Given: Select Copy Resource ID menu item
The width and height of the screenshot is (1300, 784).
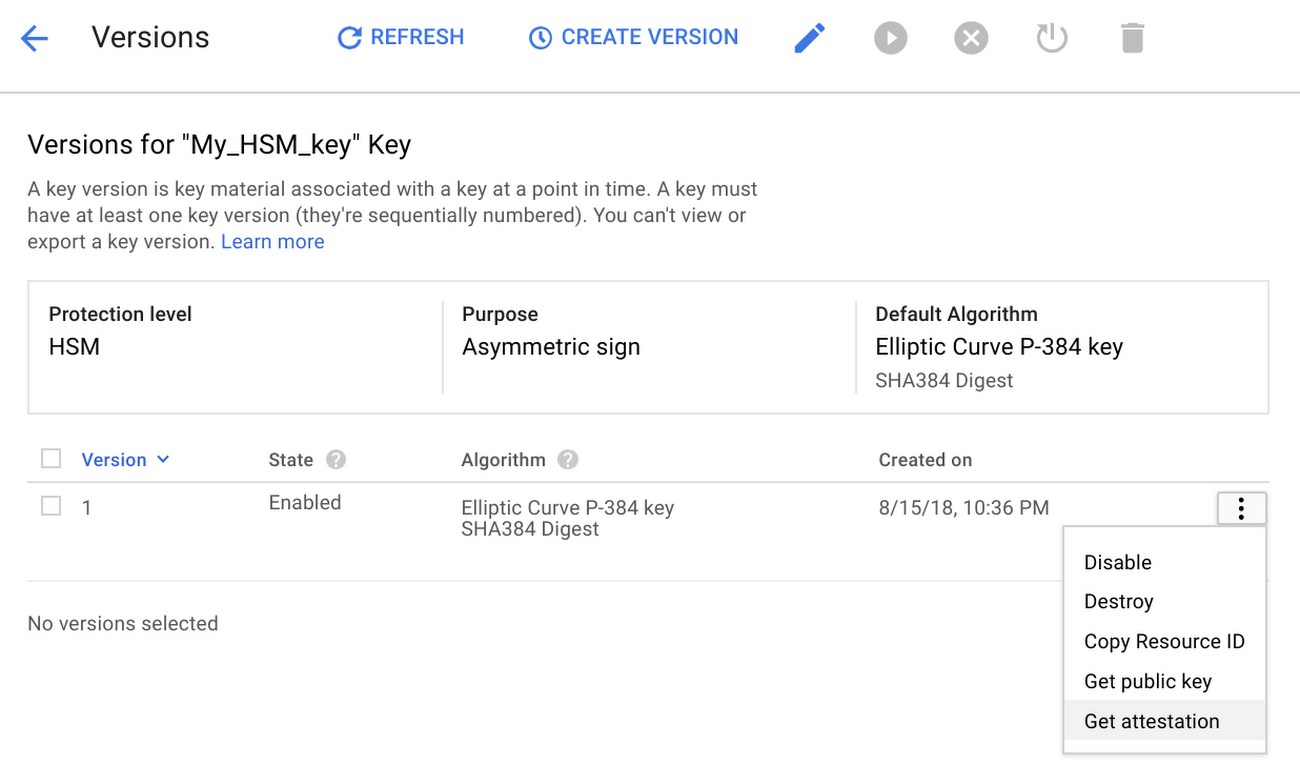Looking at the screenshot, I should tap(1164, 641).
